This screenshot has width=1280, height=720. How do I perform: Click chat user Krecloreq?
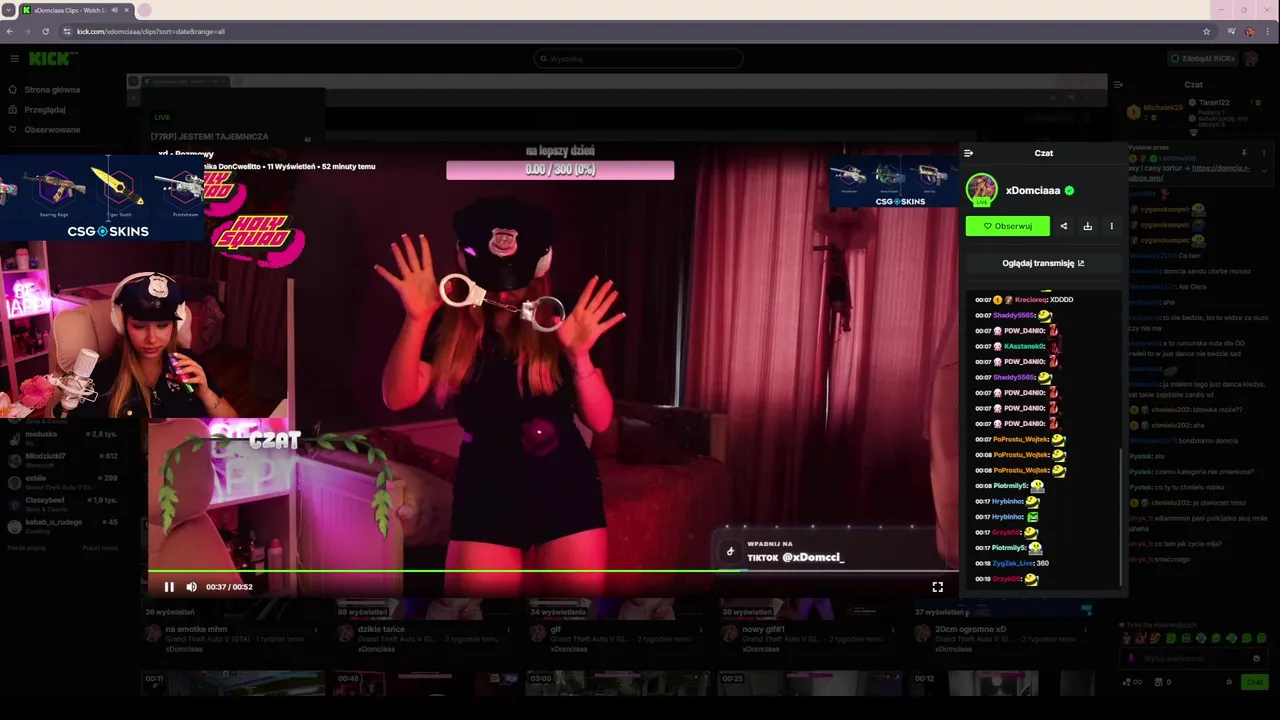click(x=1030, y=300)
